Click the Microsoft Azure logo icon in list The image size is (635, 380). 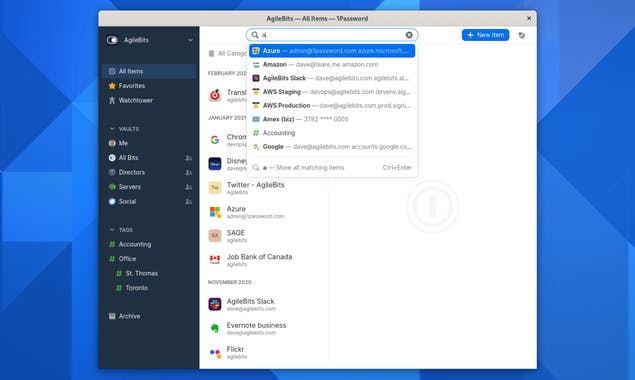pos(215,212)
